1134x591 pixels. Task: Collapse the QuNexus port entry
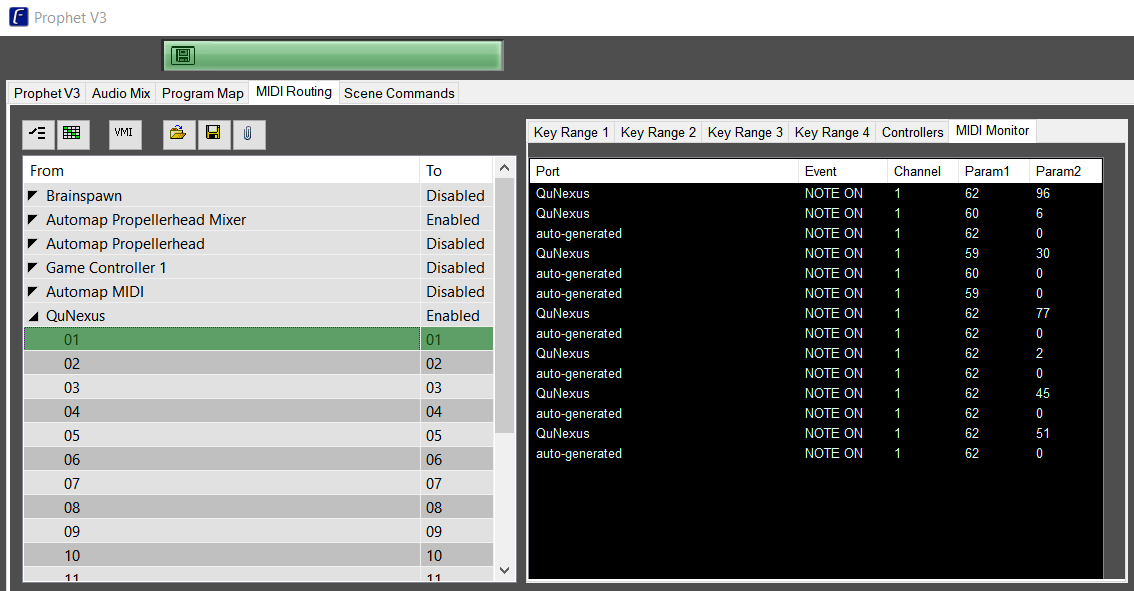(33, 316)
